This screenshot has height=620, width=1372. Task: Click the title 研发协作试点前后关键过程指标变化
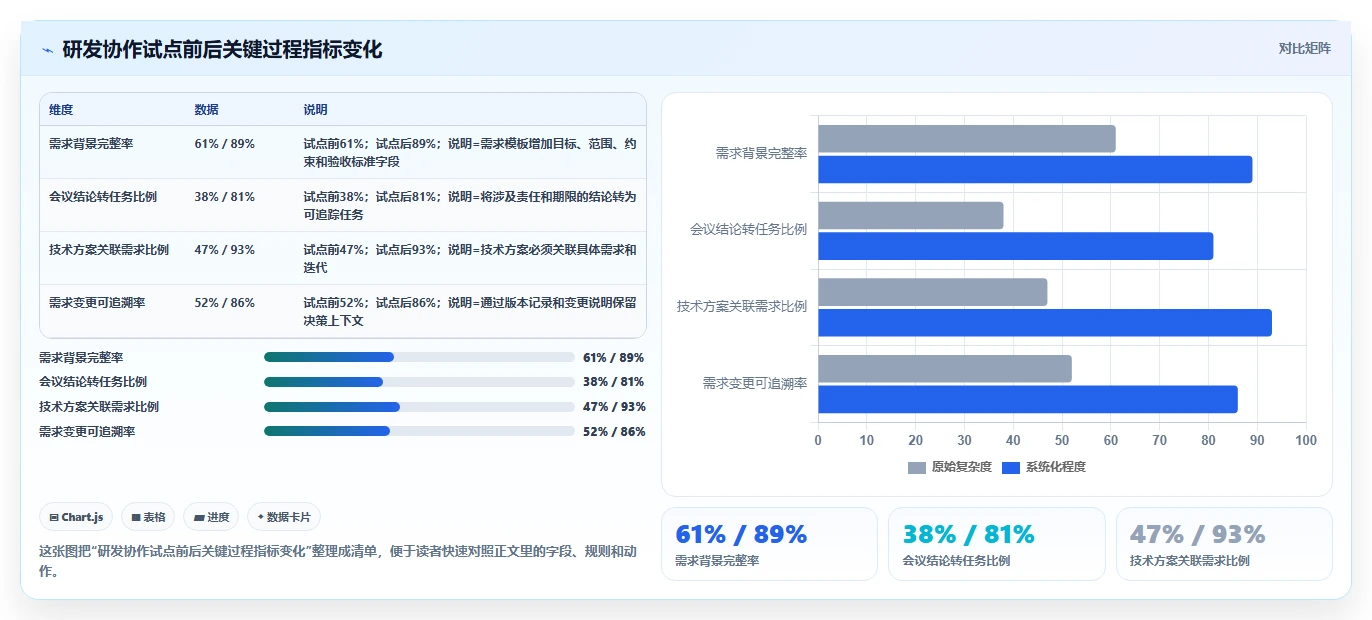point(222,49)
